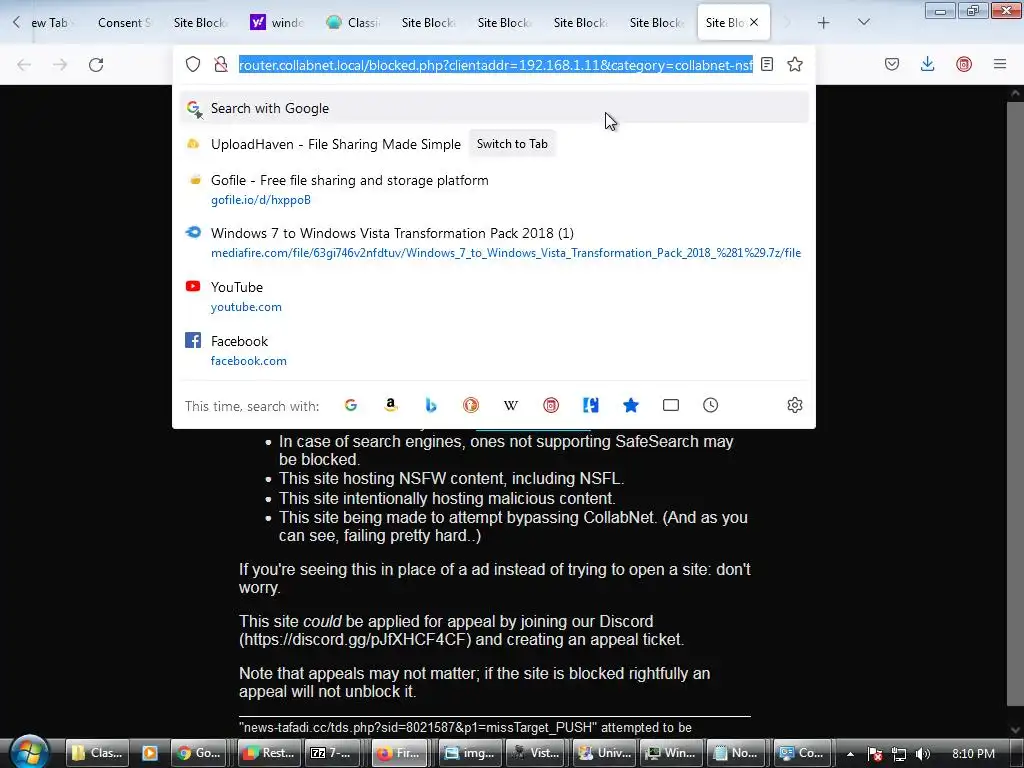The width and height of the screenshot is (1024, 768).
Task: Click the 8:10 PM taskbar clock
Action: 973,754
